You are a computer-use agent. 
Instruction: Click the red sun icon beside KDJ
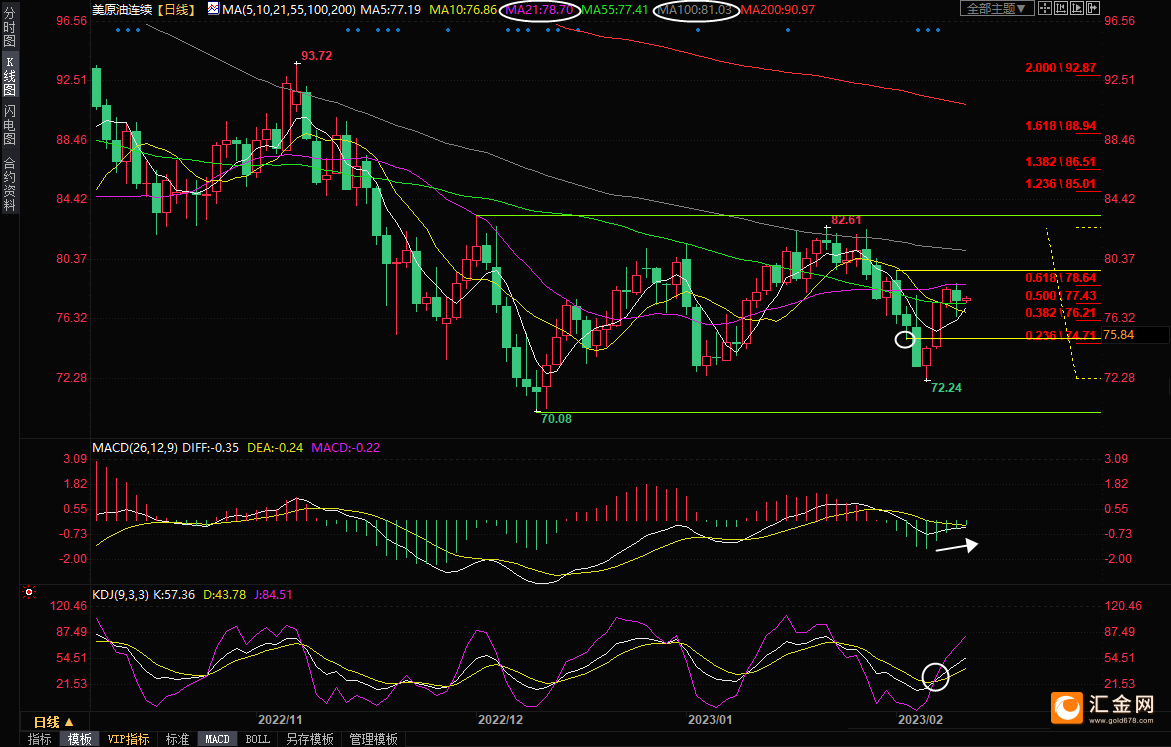[x=29, y=592]
